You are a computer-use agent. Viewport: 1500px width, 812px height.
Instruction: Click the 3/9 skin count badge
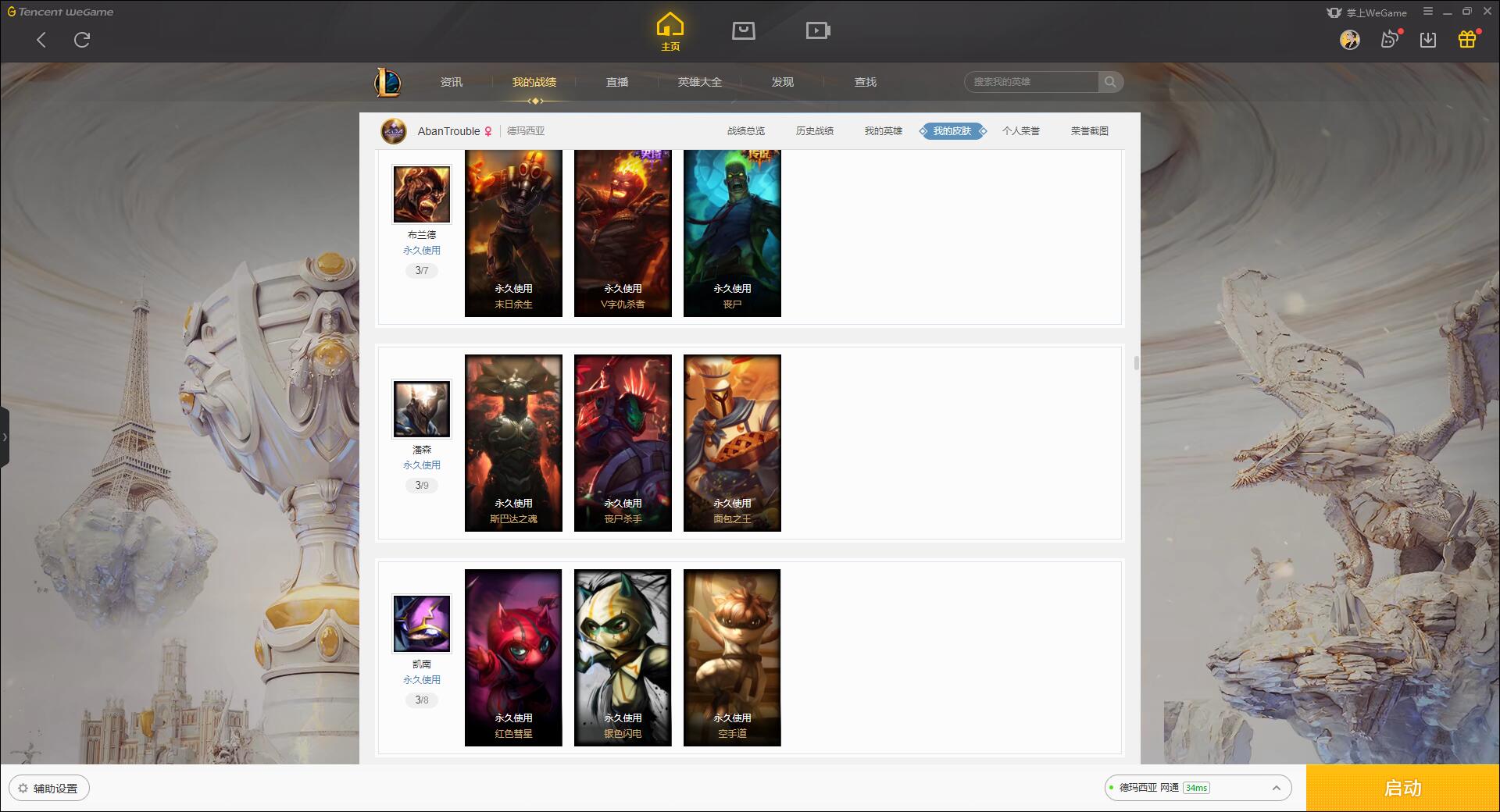(422, 486)
